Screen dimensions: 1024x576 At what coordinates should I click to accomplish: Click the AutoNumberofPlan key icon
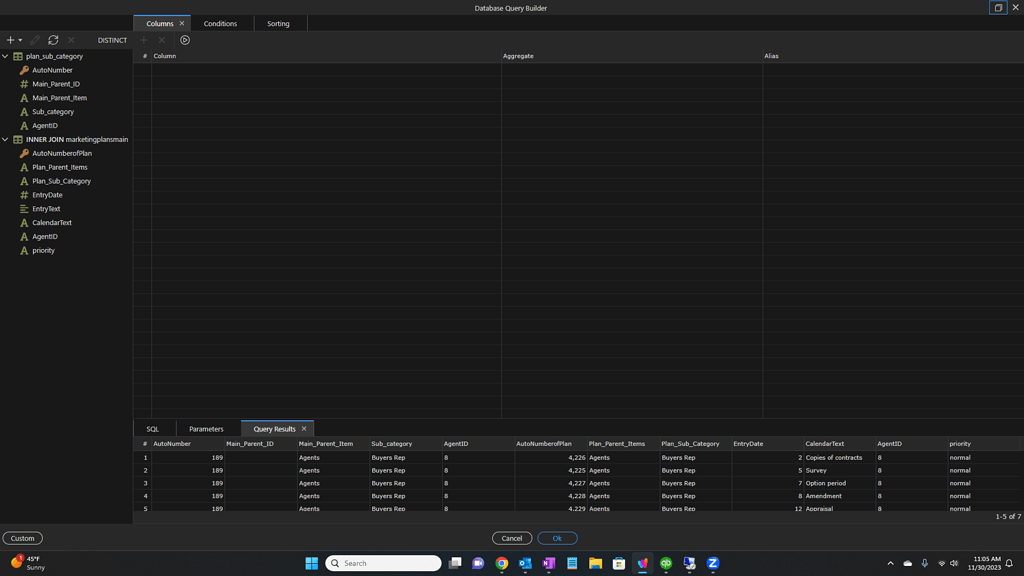(x=24, y=154)
